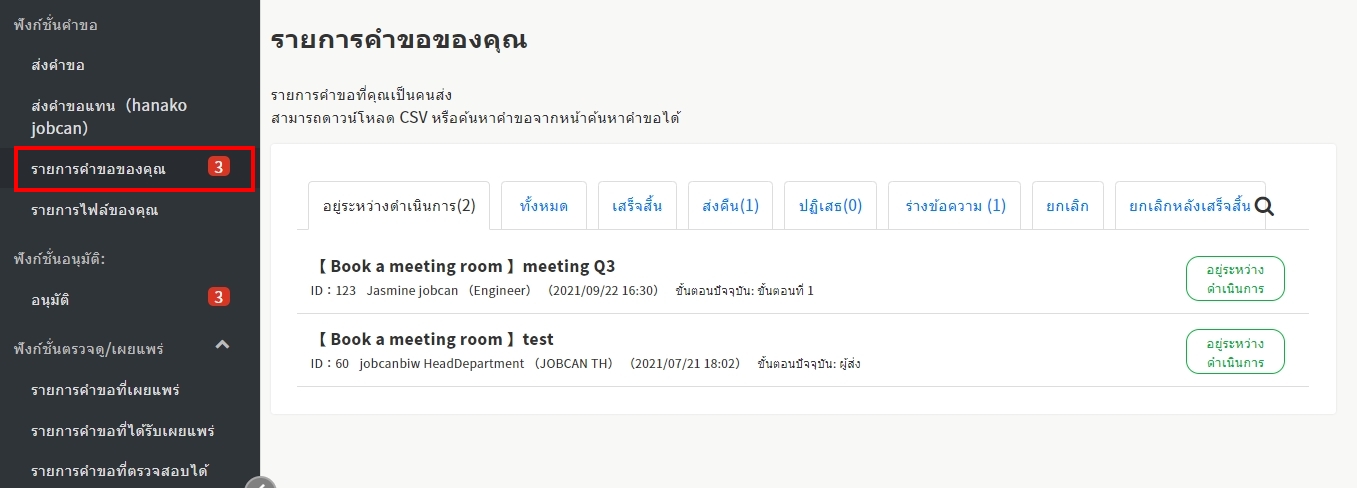1357x488 pixels.
Task: Select the ส่งคืน(1) tab
Action: [730, 206]
